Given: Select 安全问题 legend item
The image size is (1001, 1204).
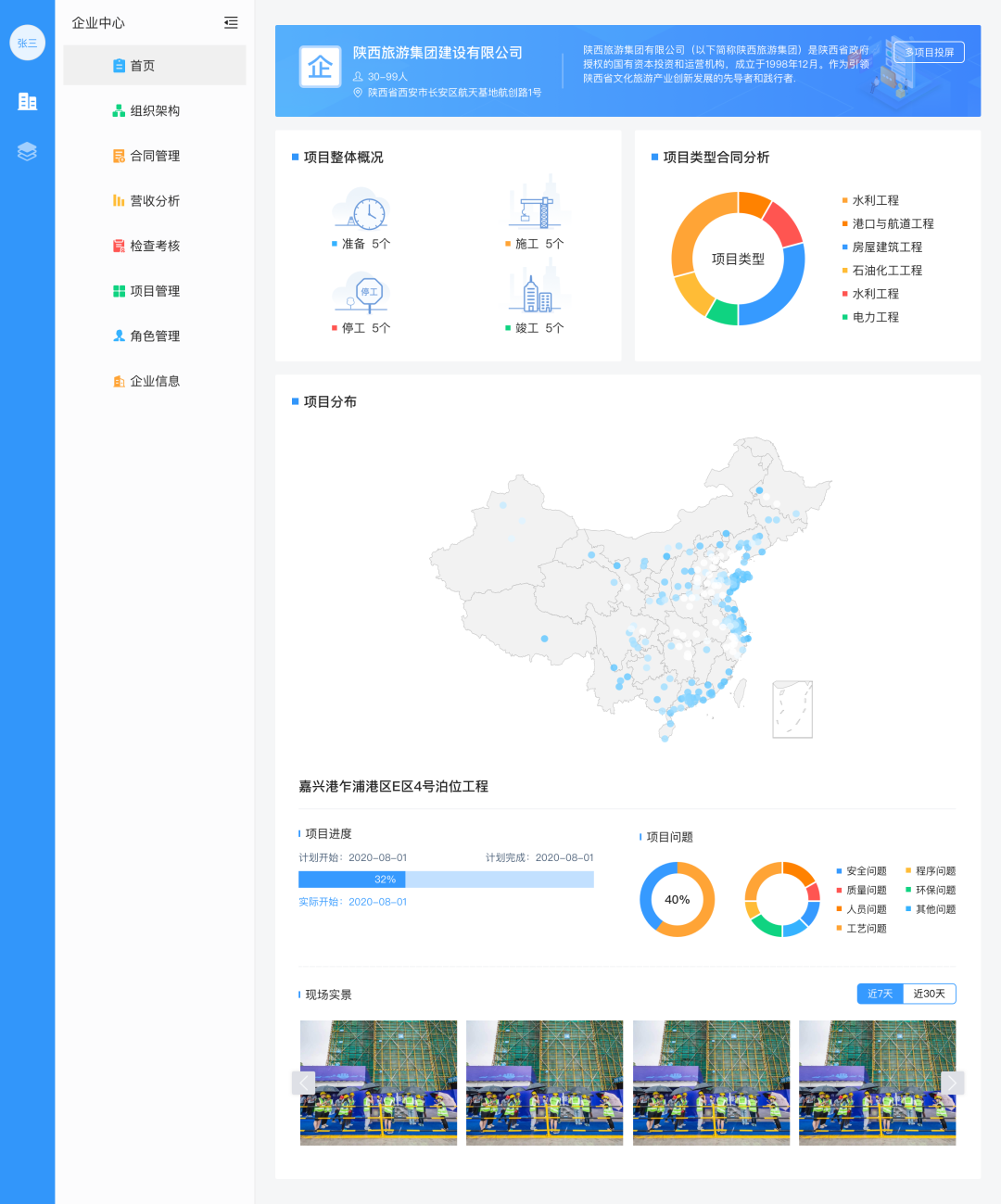Looking at the screenshot, I should [861, 871].
